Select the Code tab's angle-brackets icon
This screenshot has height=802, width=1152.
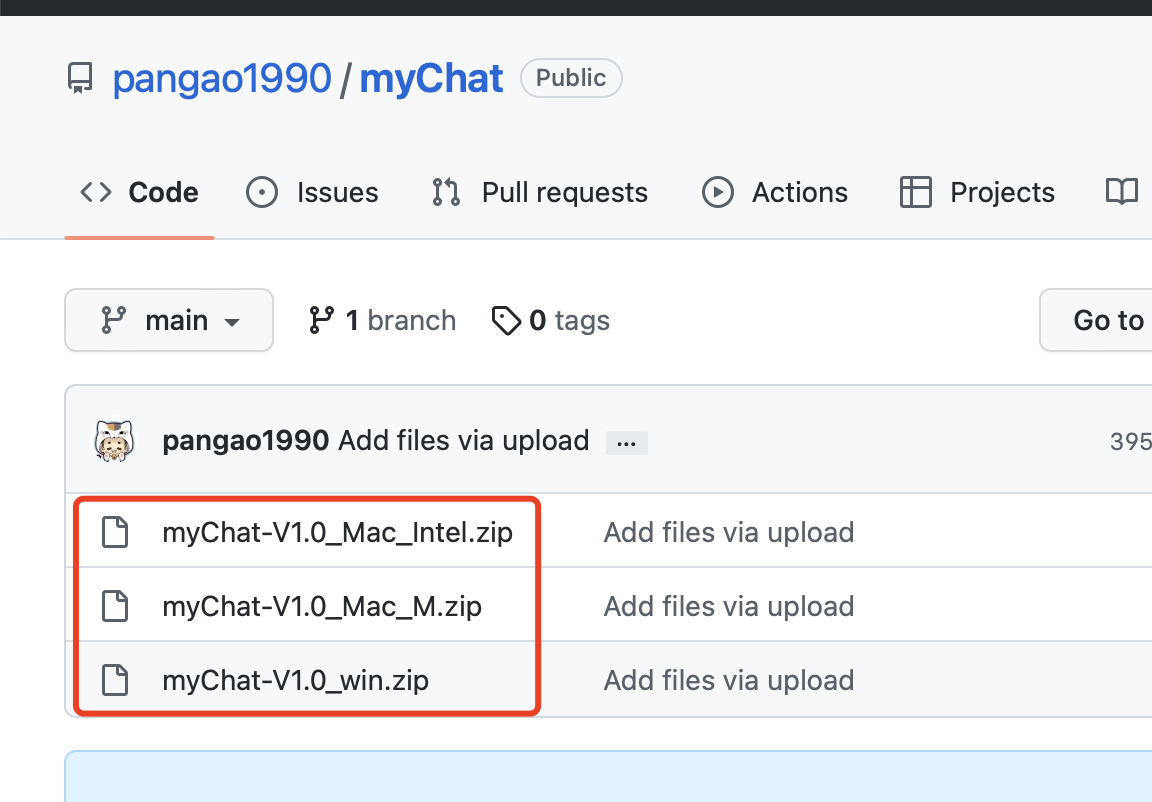coord(95,192)
